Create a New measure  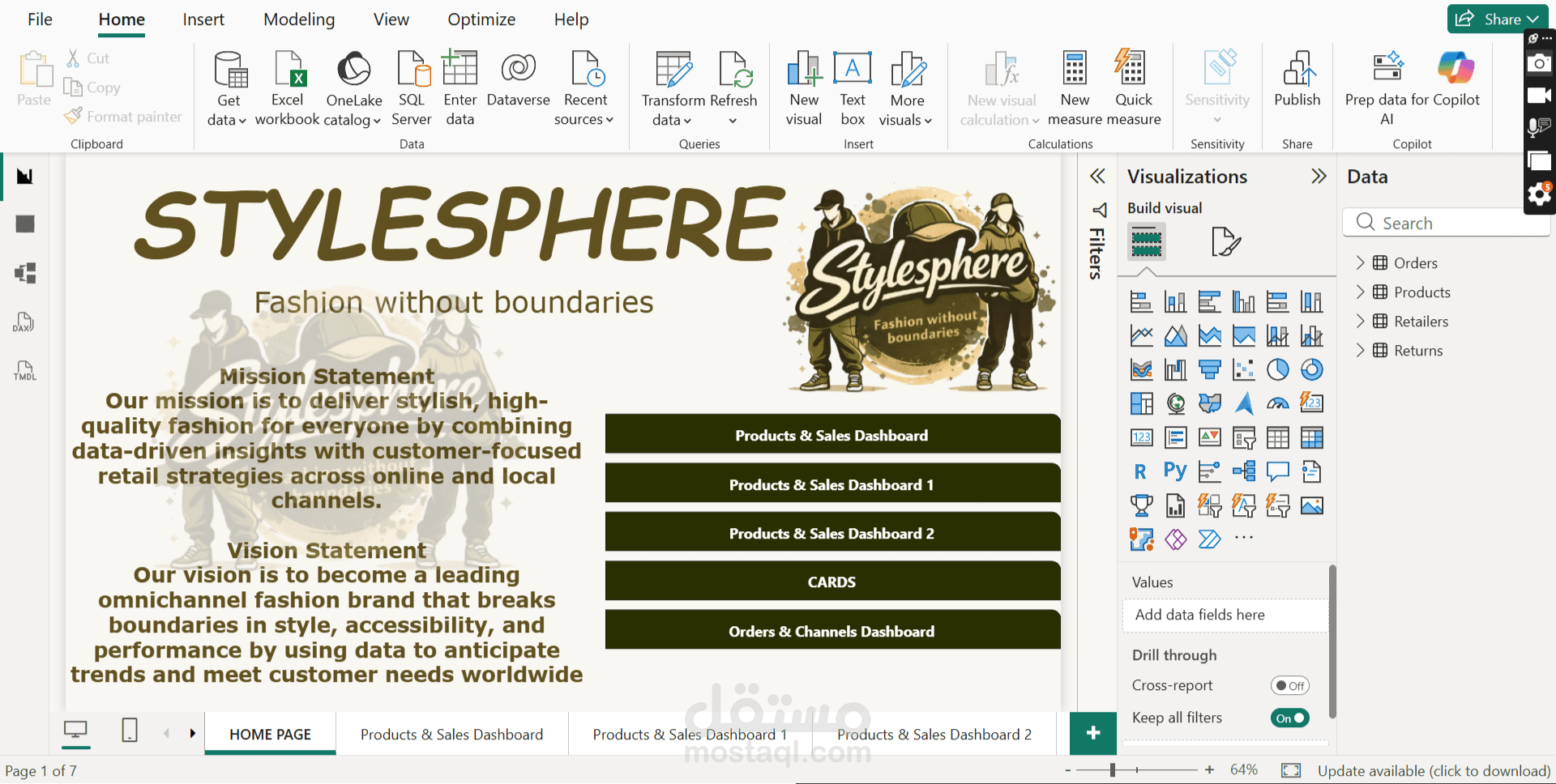[x=1075, y=88]
